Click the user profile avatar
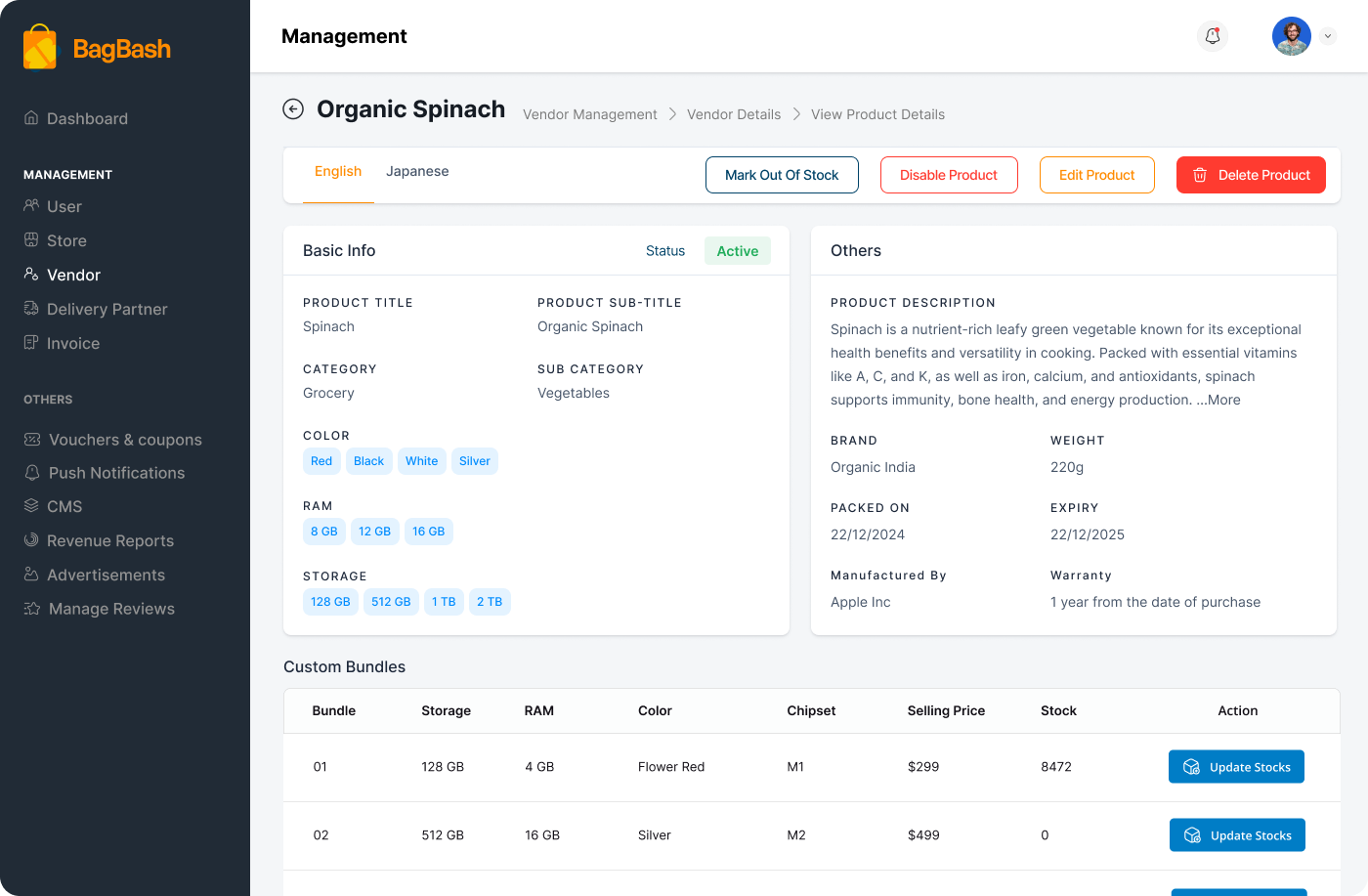The image size is (1368, 896). tap(1291, 36)
